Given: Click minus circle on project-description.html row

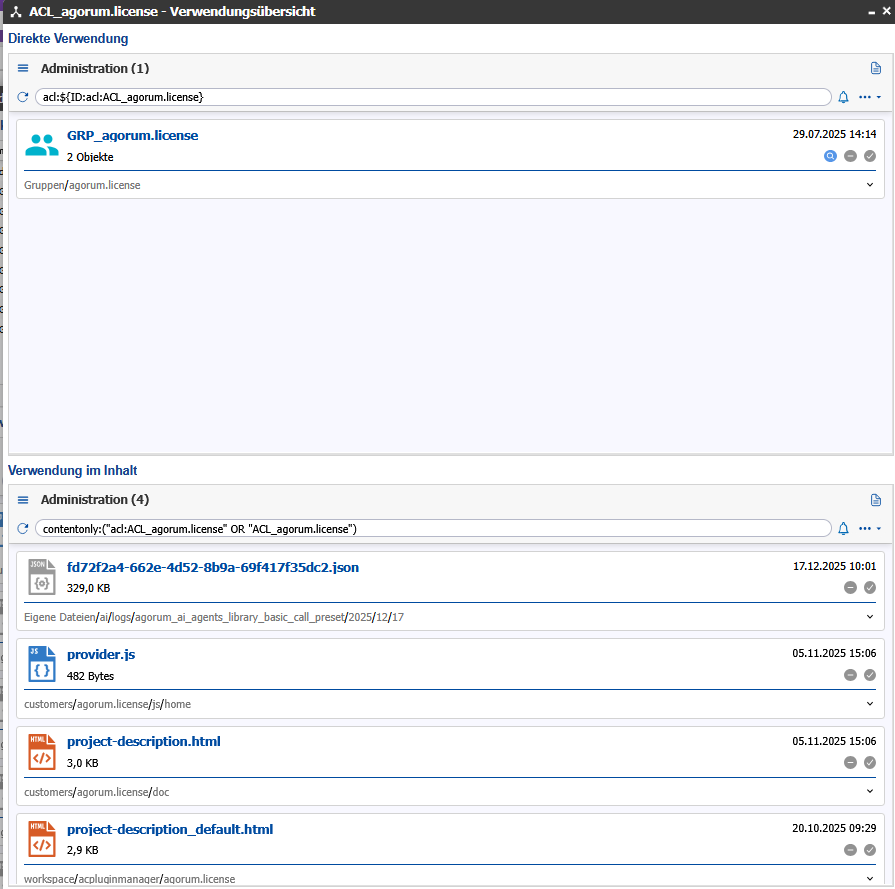Looking at the screenshot, I should (x=850, y=762).
